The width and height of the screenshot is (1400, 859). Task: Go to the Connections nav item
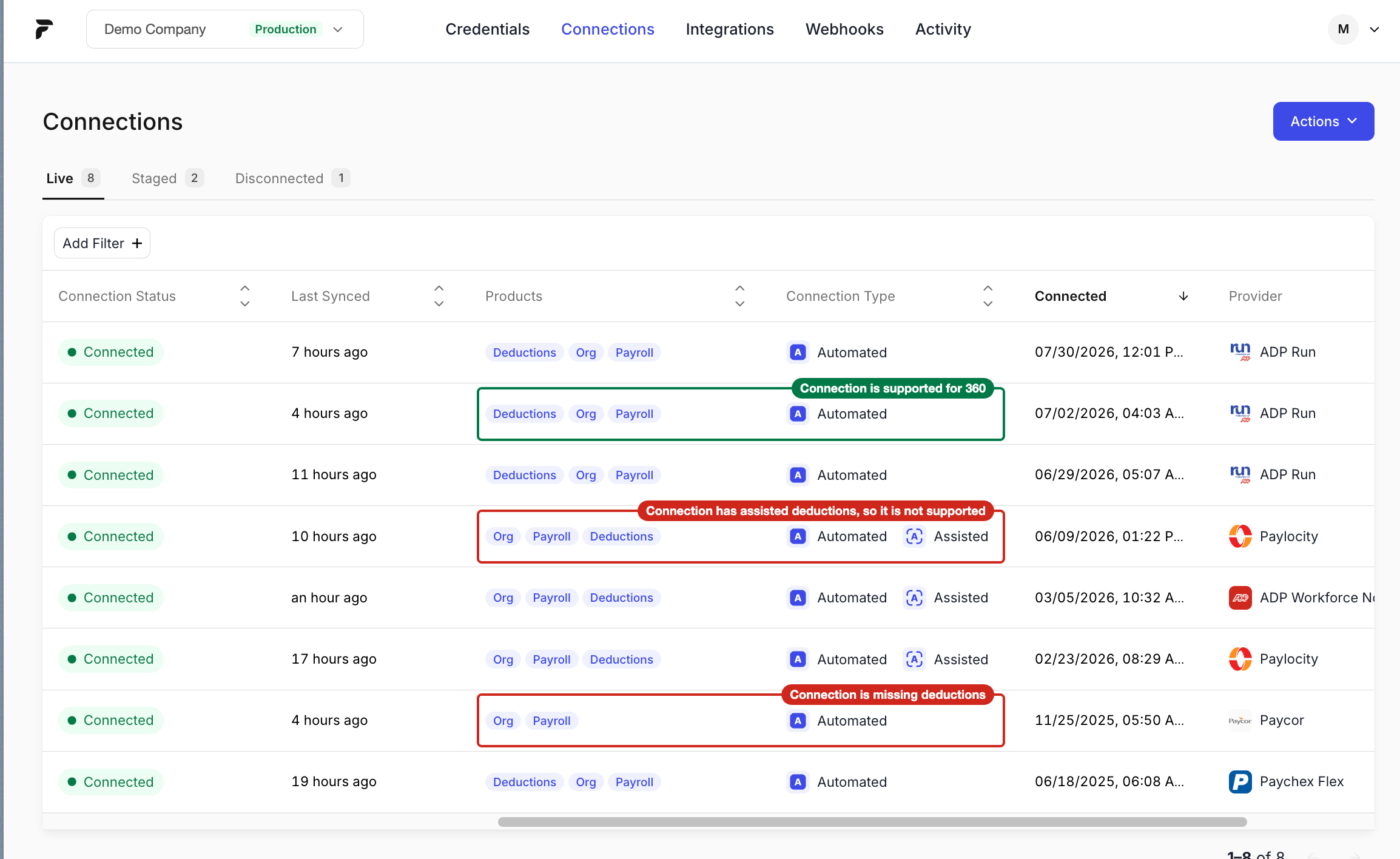pos(607,29)
